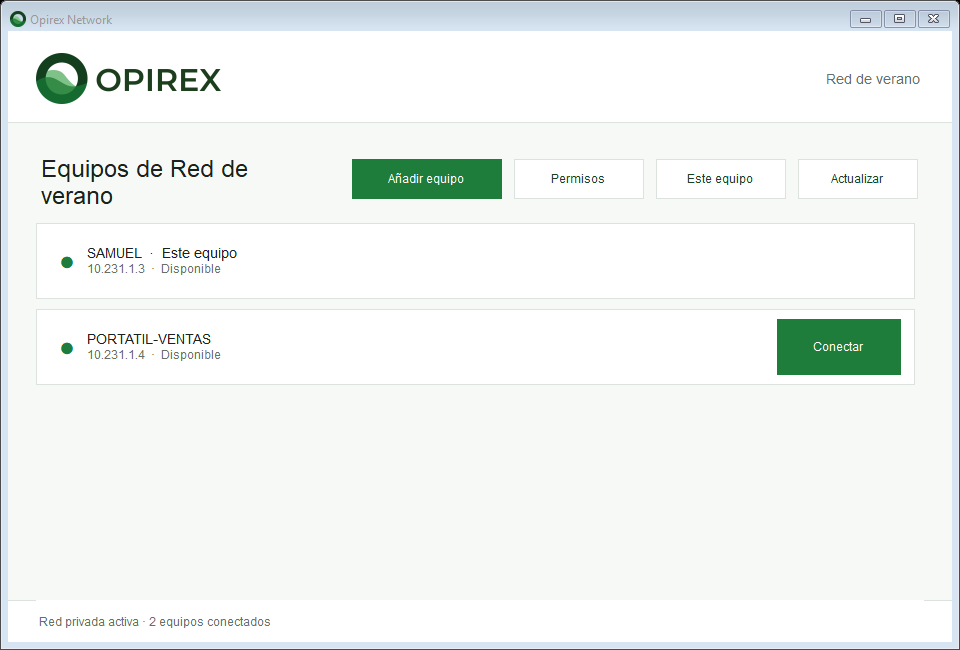This screenshot has height=650, width=960.
Task: Close the Opirex Network window
Action: [933, 19]
